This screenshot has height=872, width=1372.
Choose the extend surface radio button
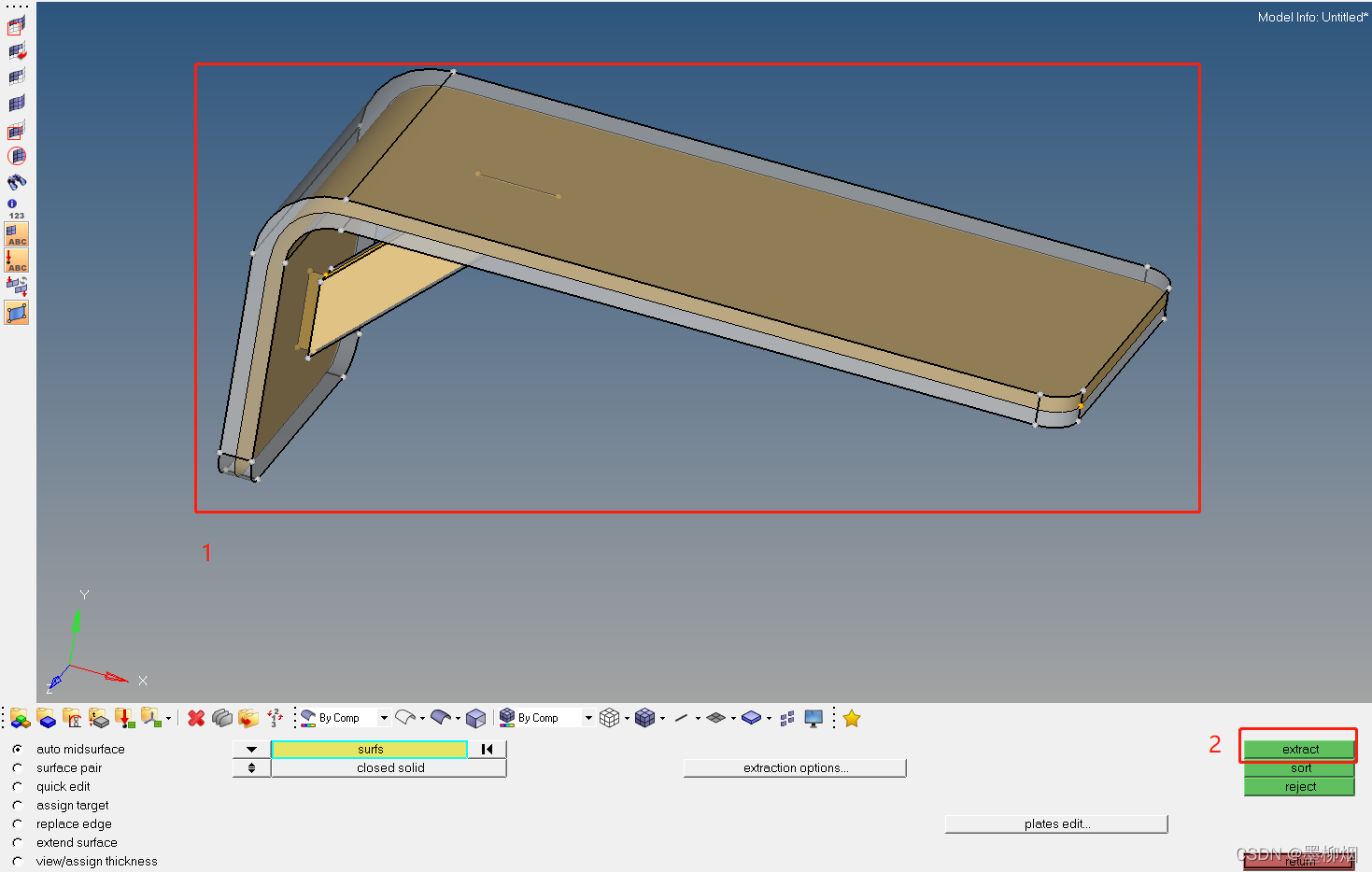[18, 843]
